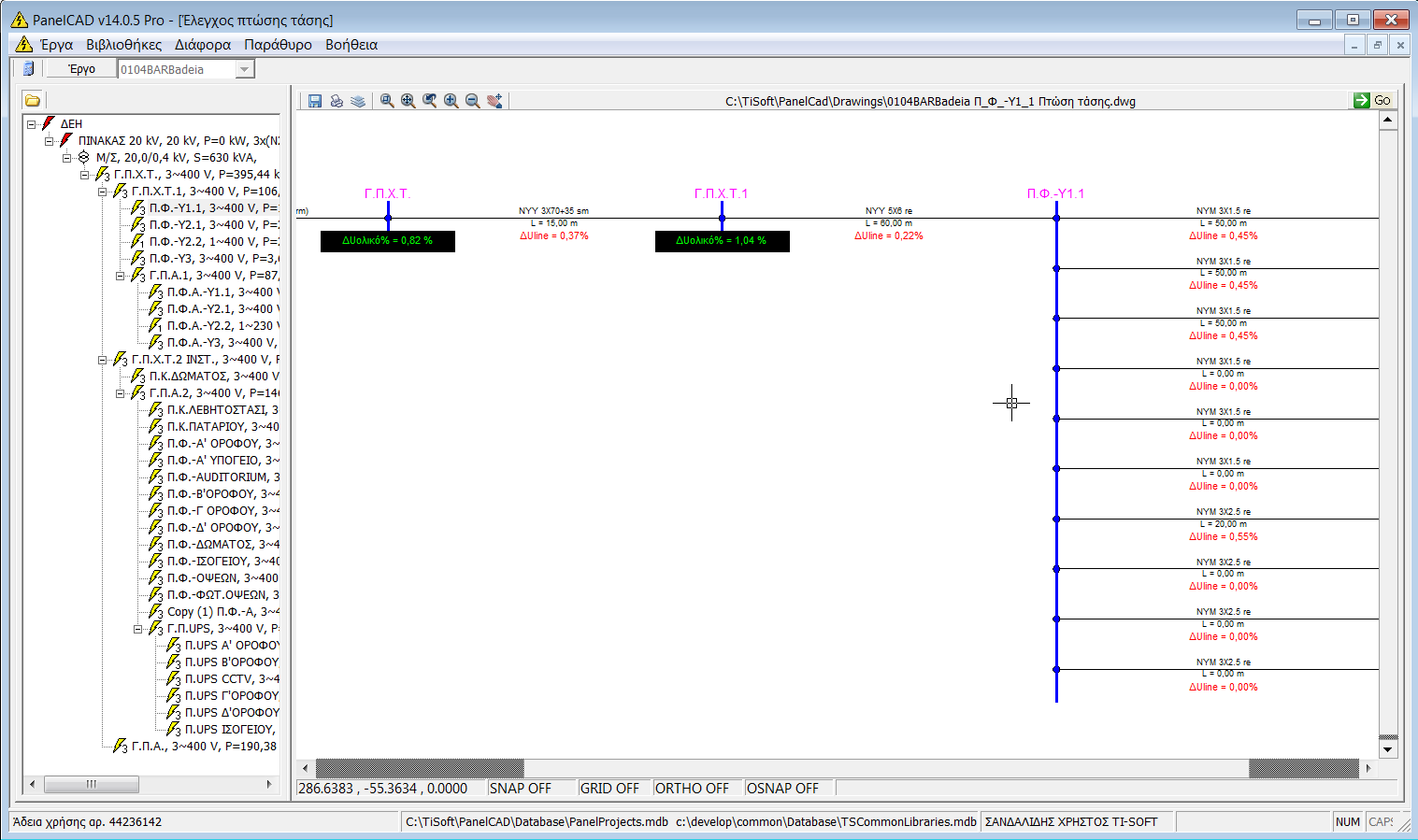This screenshot has height=840, width=1418.
Task: Open the yellow folder icon above the project tree
Action: tap(31, 100)
